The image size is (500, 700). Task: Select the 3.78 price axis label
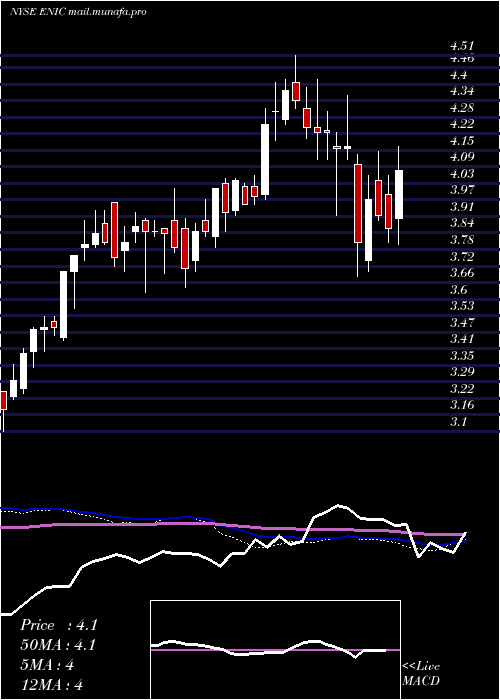click(x=462, y=240)
